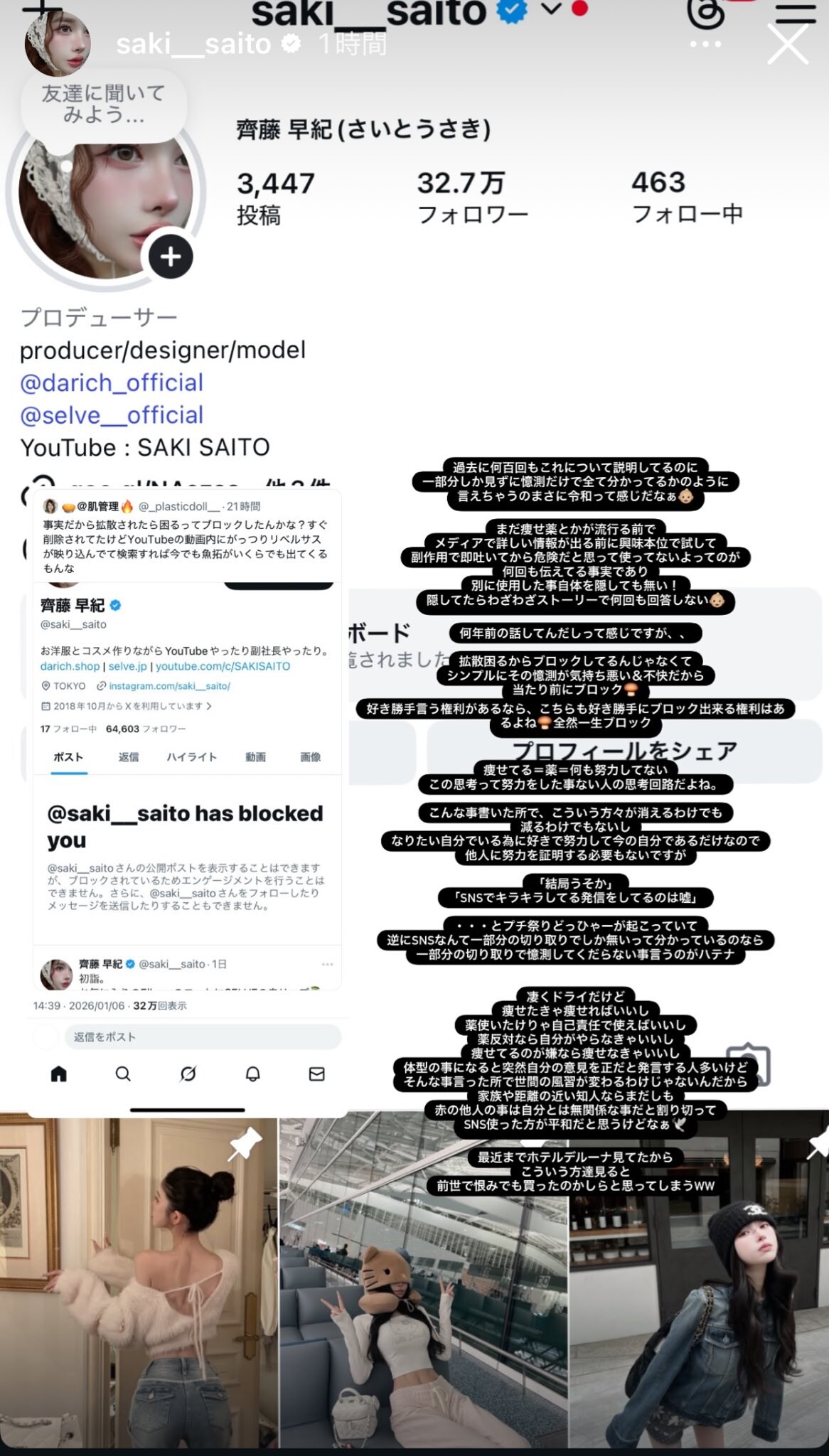Open the darich.shop link in X bio
Viewport: 829px width, 1456px height.
[x=70, y=666]
